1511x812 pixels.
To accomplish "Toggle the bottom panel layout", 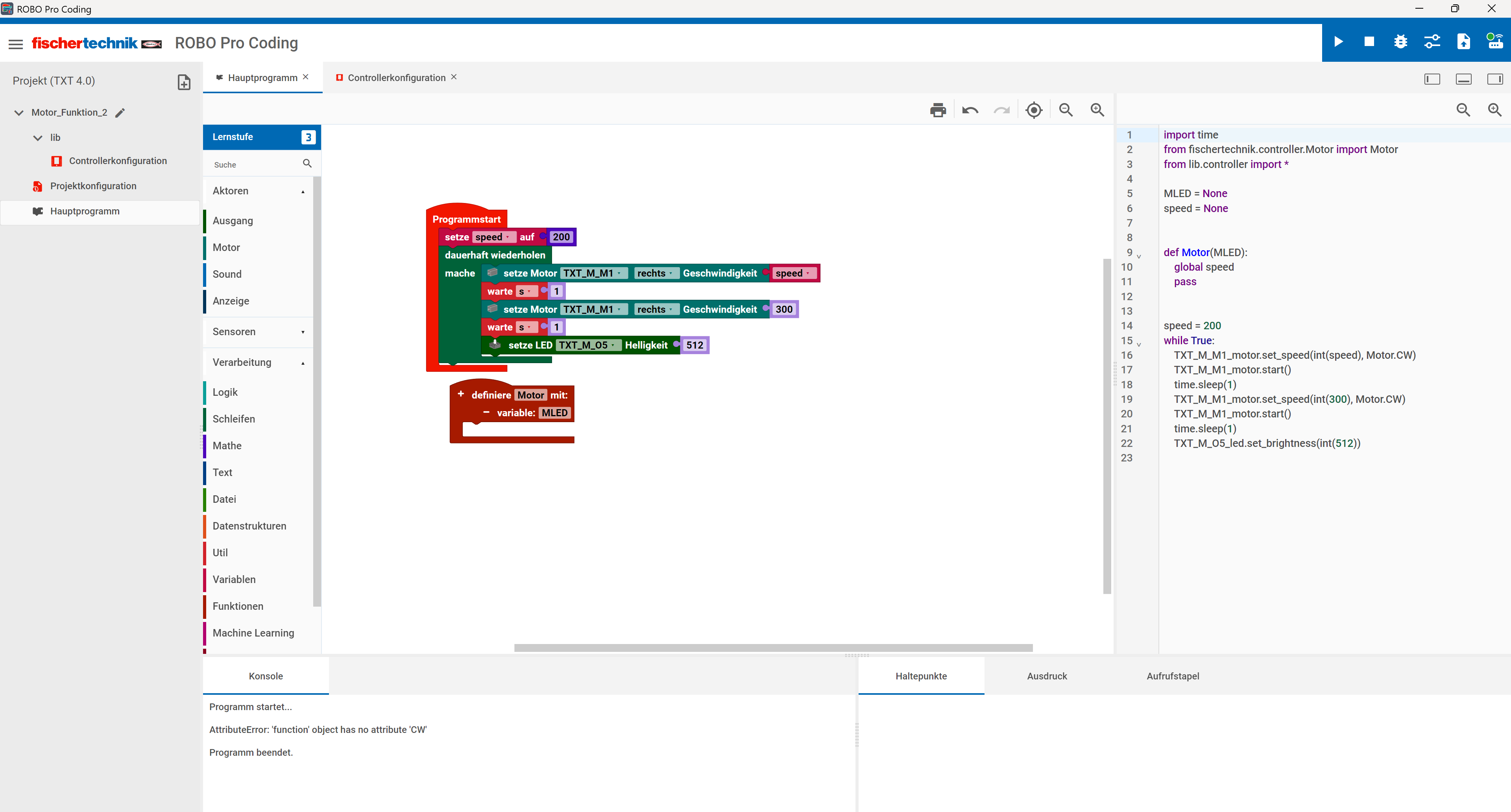I will 1463,79.
